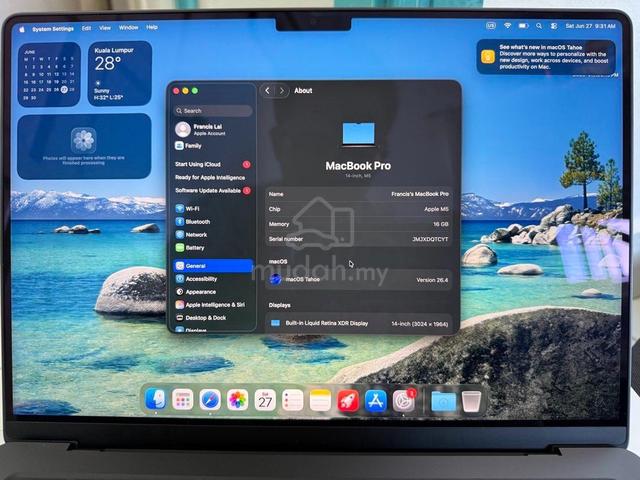Open the Calendar widget on desktop

49,74
